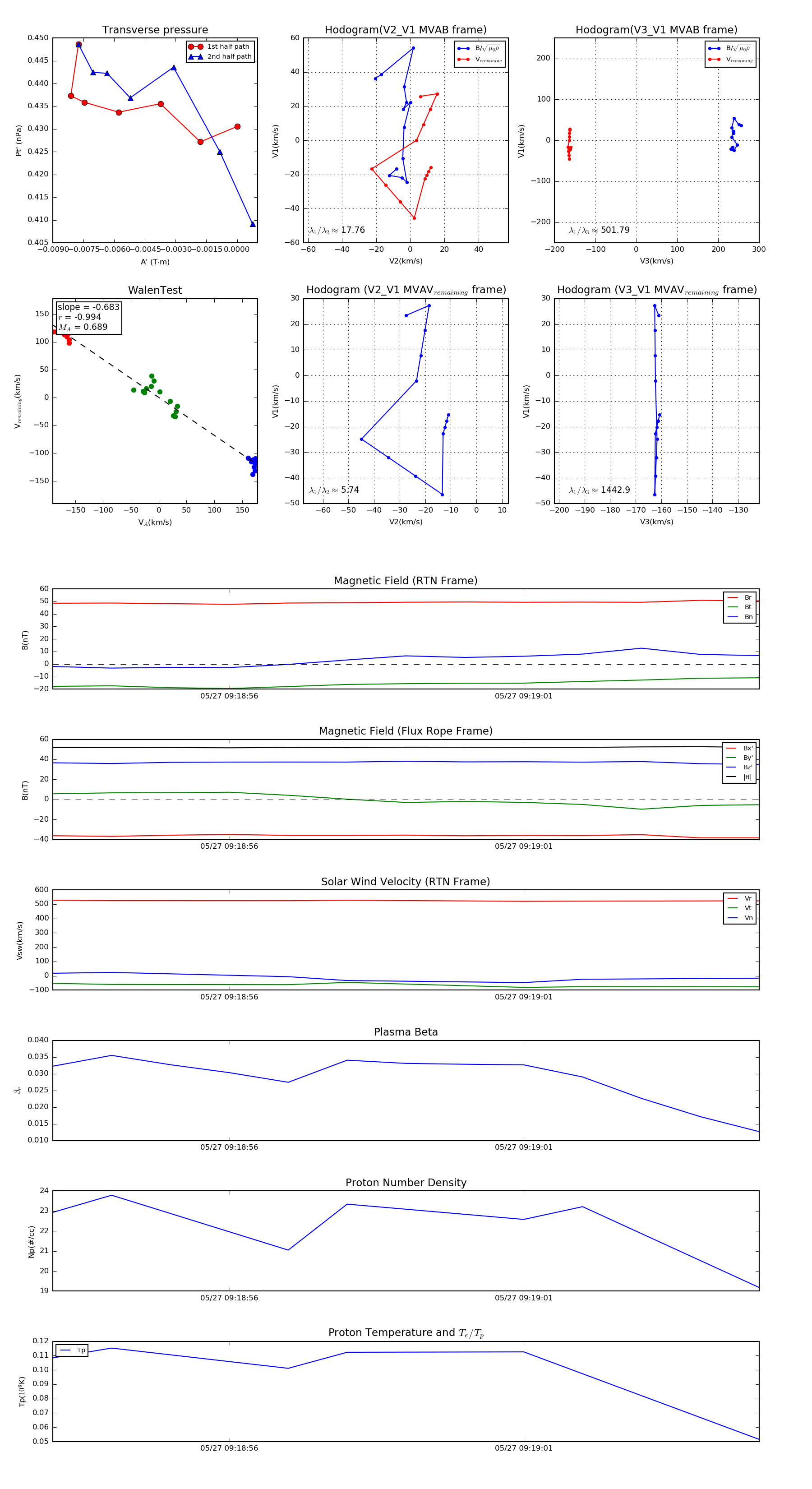Click the 'Vn' legend entry
The image size is (812, 1489).
coord(740,918)
